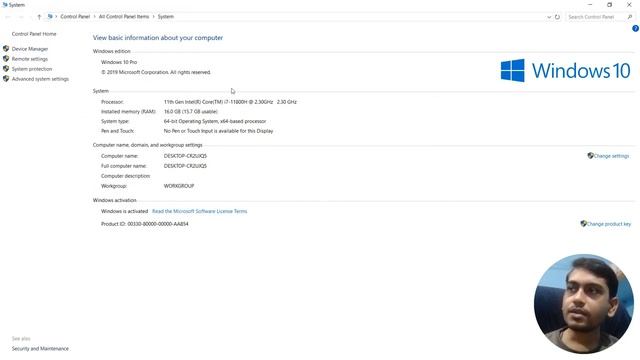The width and height of the screenshot is (640, 360).
Task: Click the shield icon next to Change settings
Action: click(x=590, y=156)
